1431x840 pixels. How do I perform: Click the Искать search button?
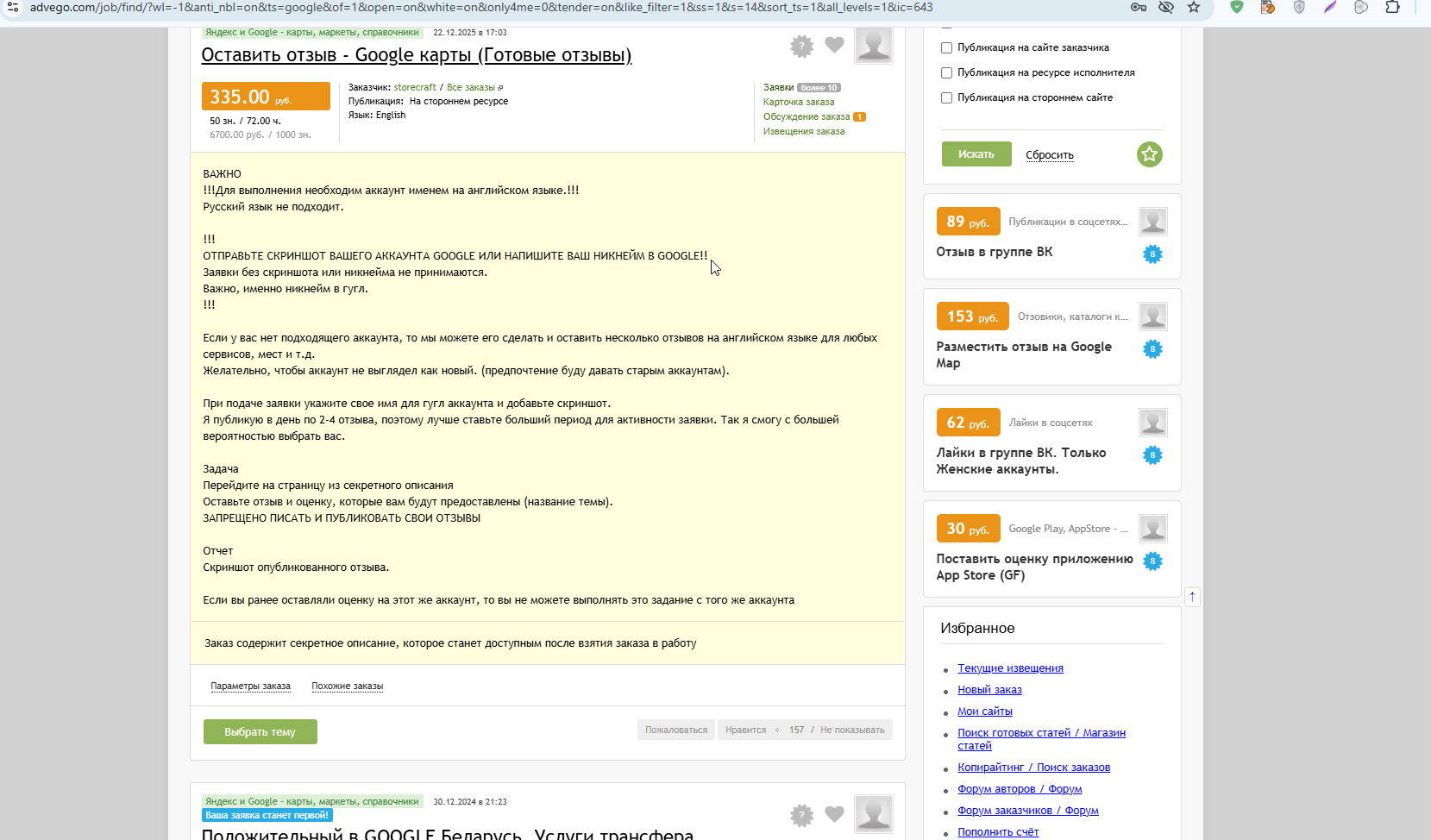click(976, 154)
